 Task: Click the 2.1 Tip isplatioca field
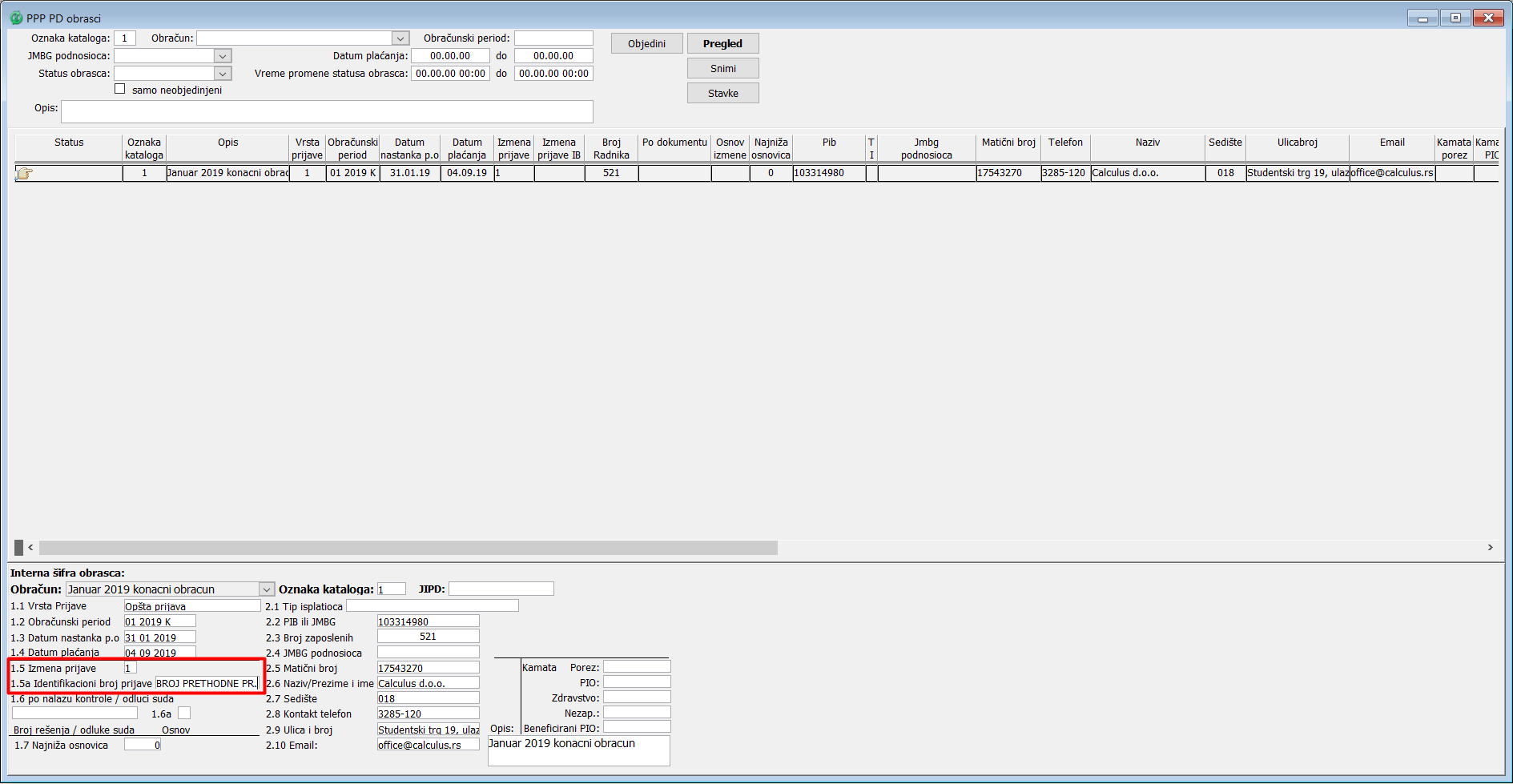[x=433, y=606]
